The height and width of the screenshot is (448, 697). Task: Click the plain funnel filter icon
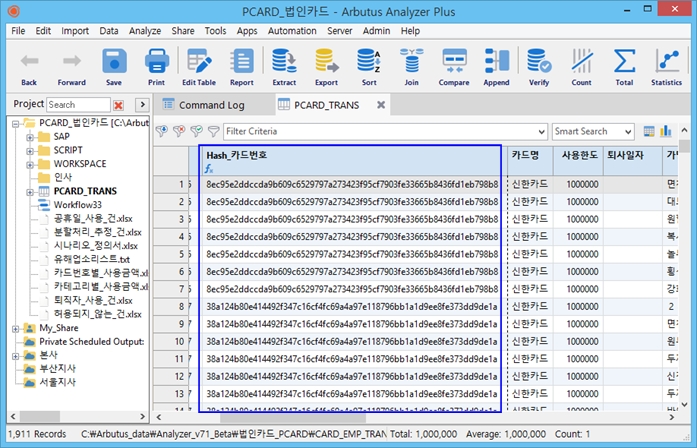[214, 131]
